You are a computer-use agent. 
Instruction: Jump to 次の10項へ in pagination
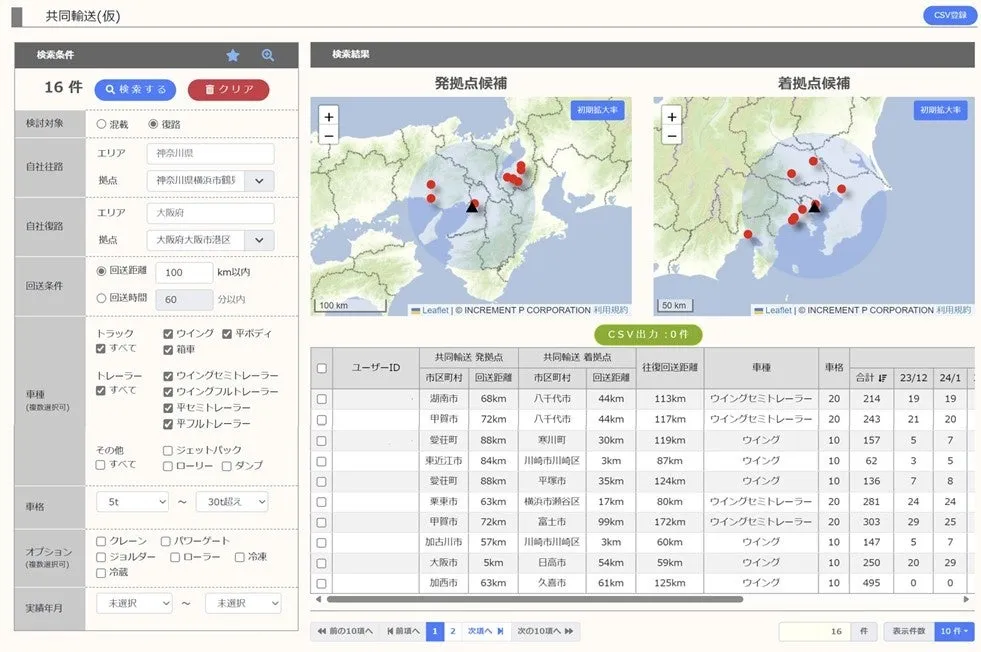coord(545,631)
